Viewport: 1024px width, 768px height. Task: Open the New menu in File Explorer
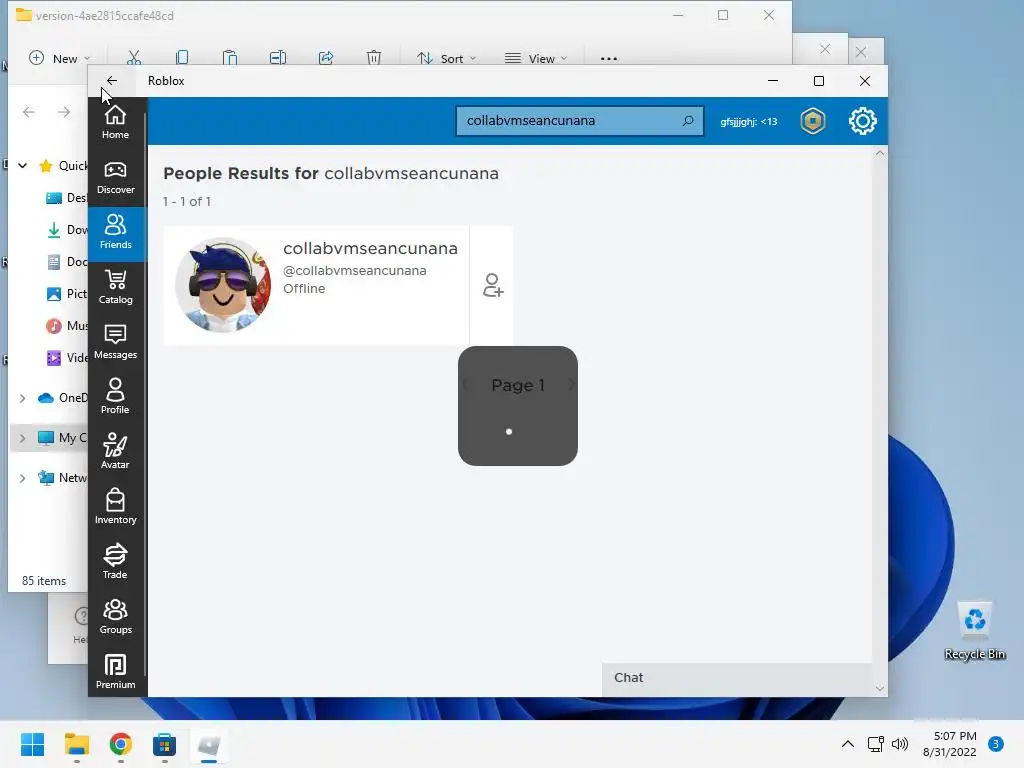[59, 59]
